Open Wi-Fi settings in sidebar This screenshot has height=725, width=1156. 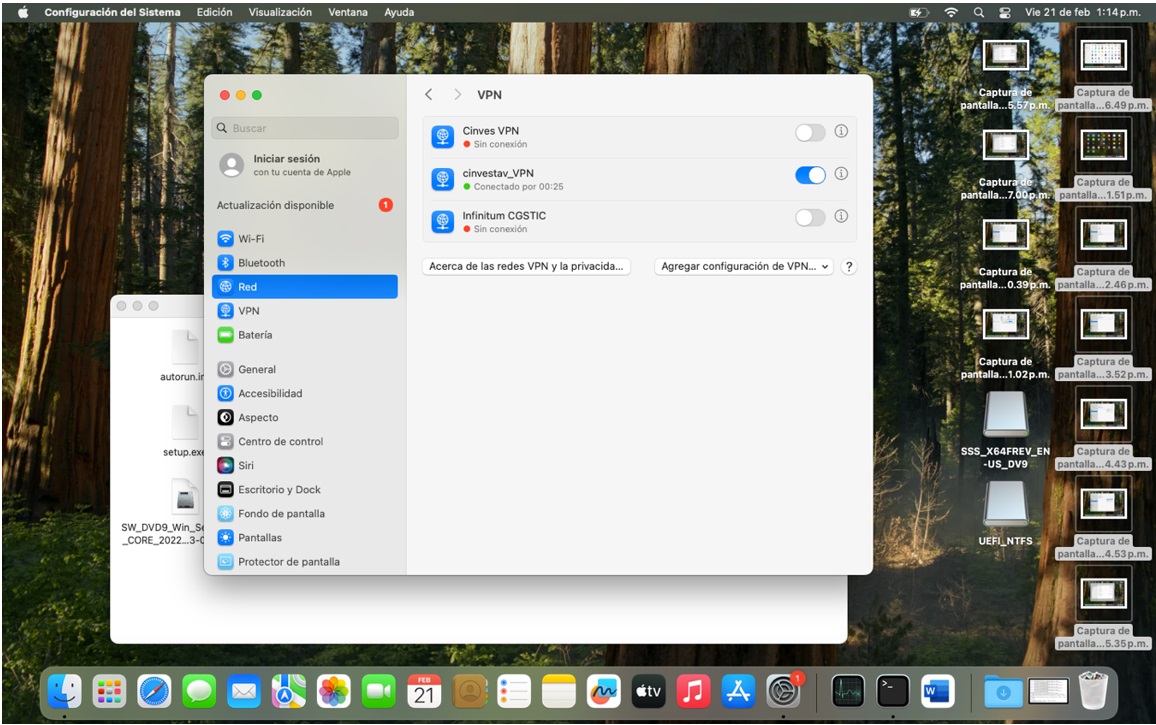point(250,239)
